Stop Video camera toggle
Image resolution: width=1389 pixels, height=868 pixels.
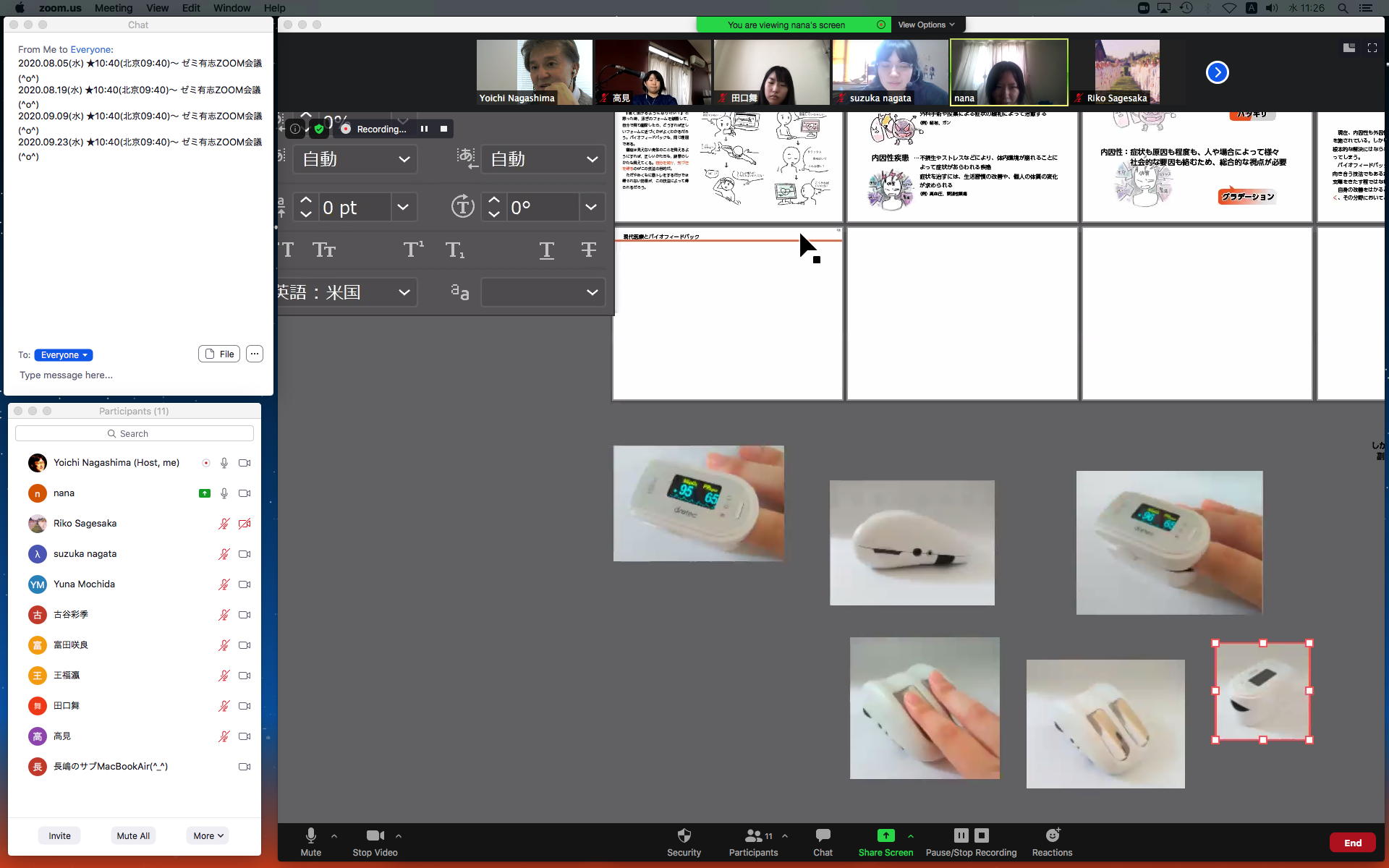375,835
